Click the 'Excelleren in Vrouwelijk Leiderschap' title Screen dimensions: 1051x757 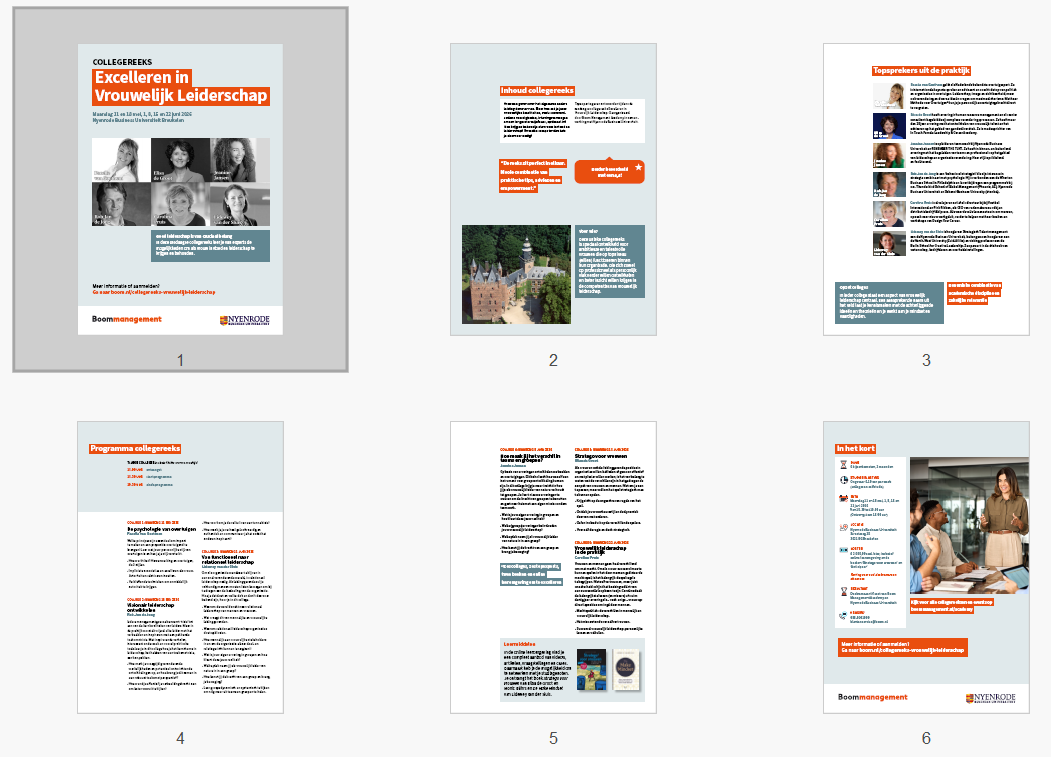coord(180,87)
